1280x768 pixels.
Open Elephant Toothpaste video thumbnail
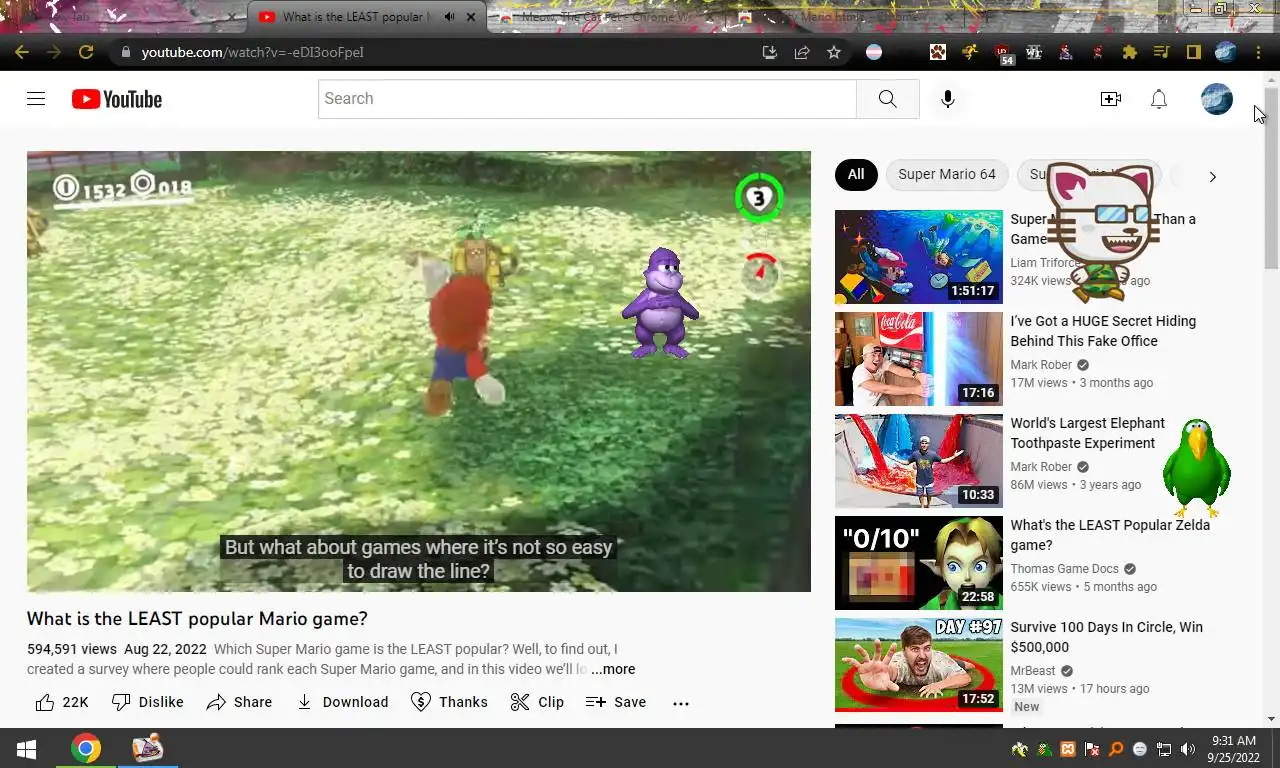click(918, 461)
